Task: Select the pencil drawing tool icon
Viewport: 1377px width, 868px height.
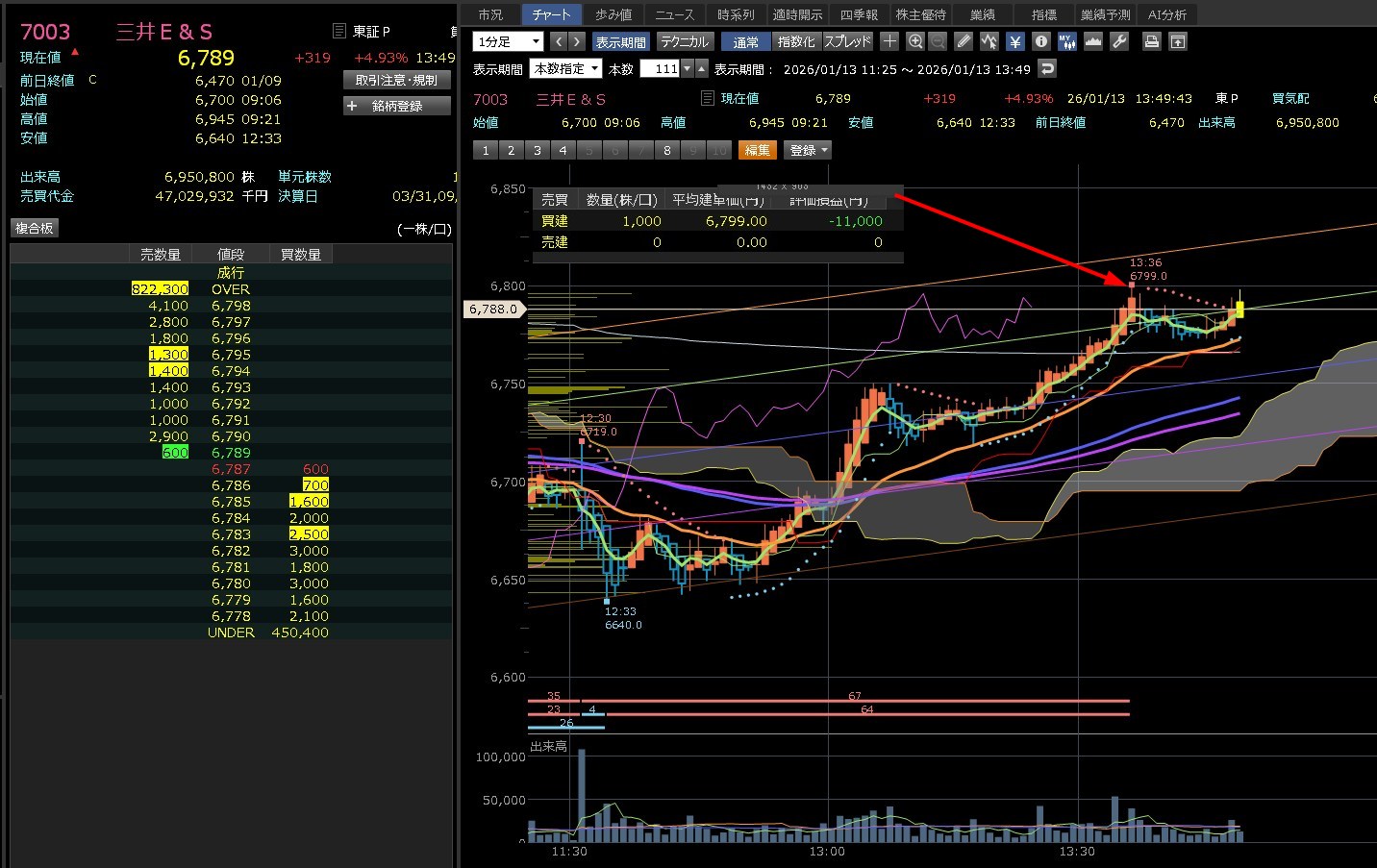Action: (964, 41)
